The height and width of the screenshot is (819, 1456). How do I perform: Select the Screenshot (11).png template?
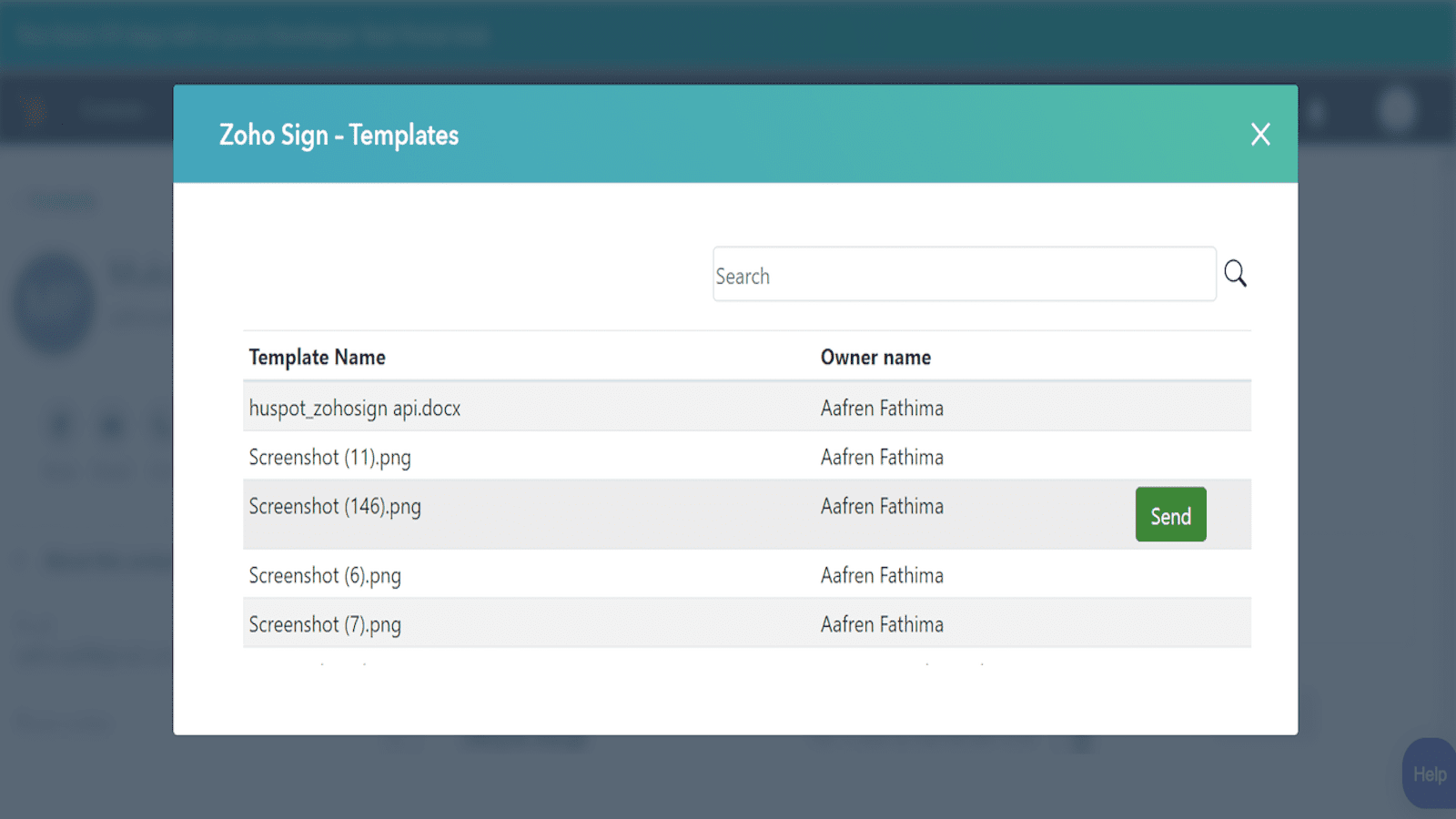(329, 458)
